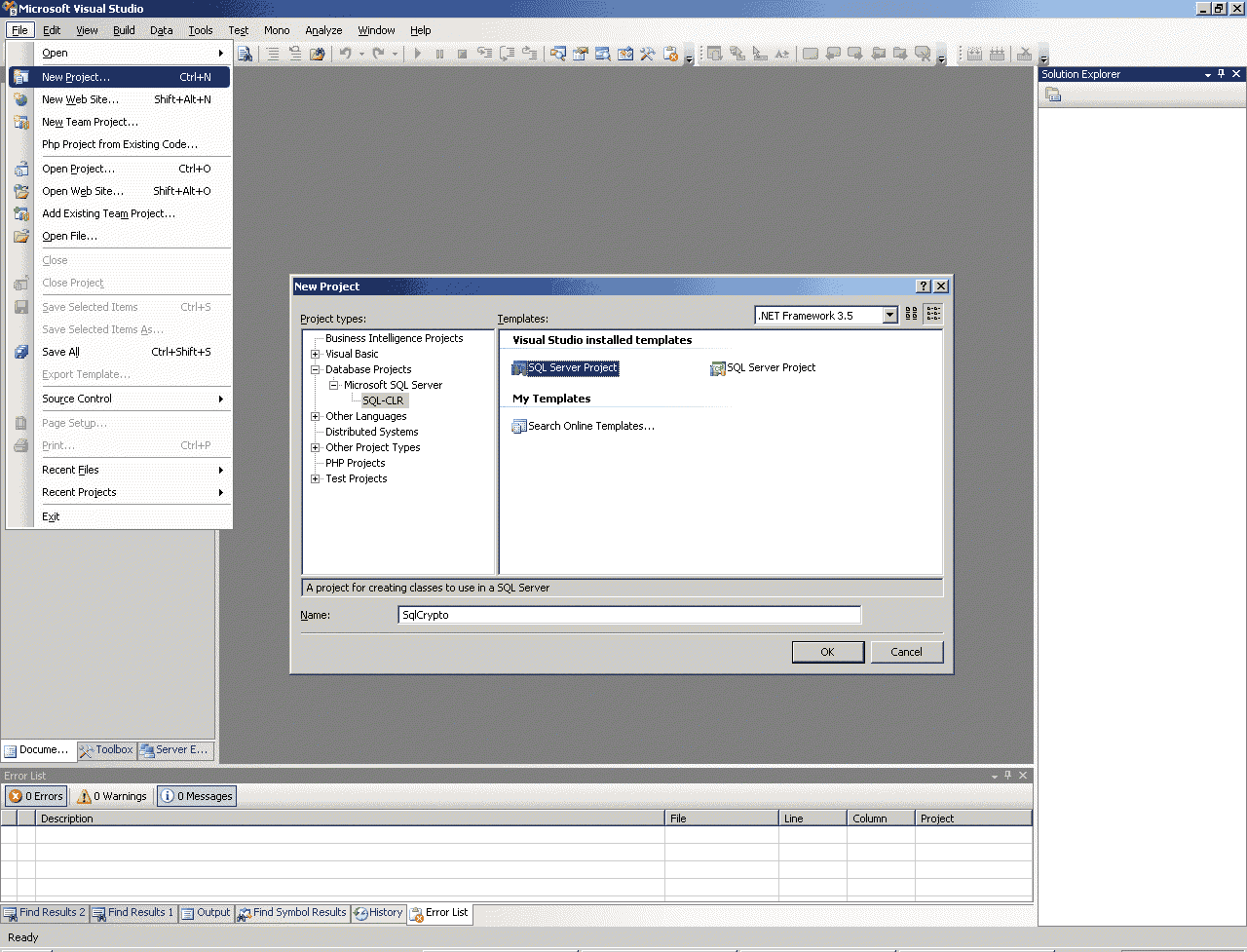Toggle the 0 Messages filter
1247x952 pixels.
tap(197, 796)
